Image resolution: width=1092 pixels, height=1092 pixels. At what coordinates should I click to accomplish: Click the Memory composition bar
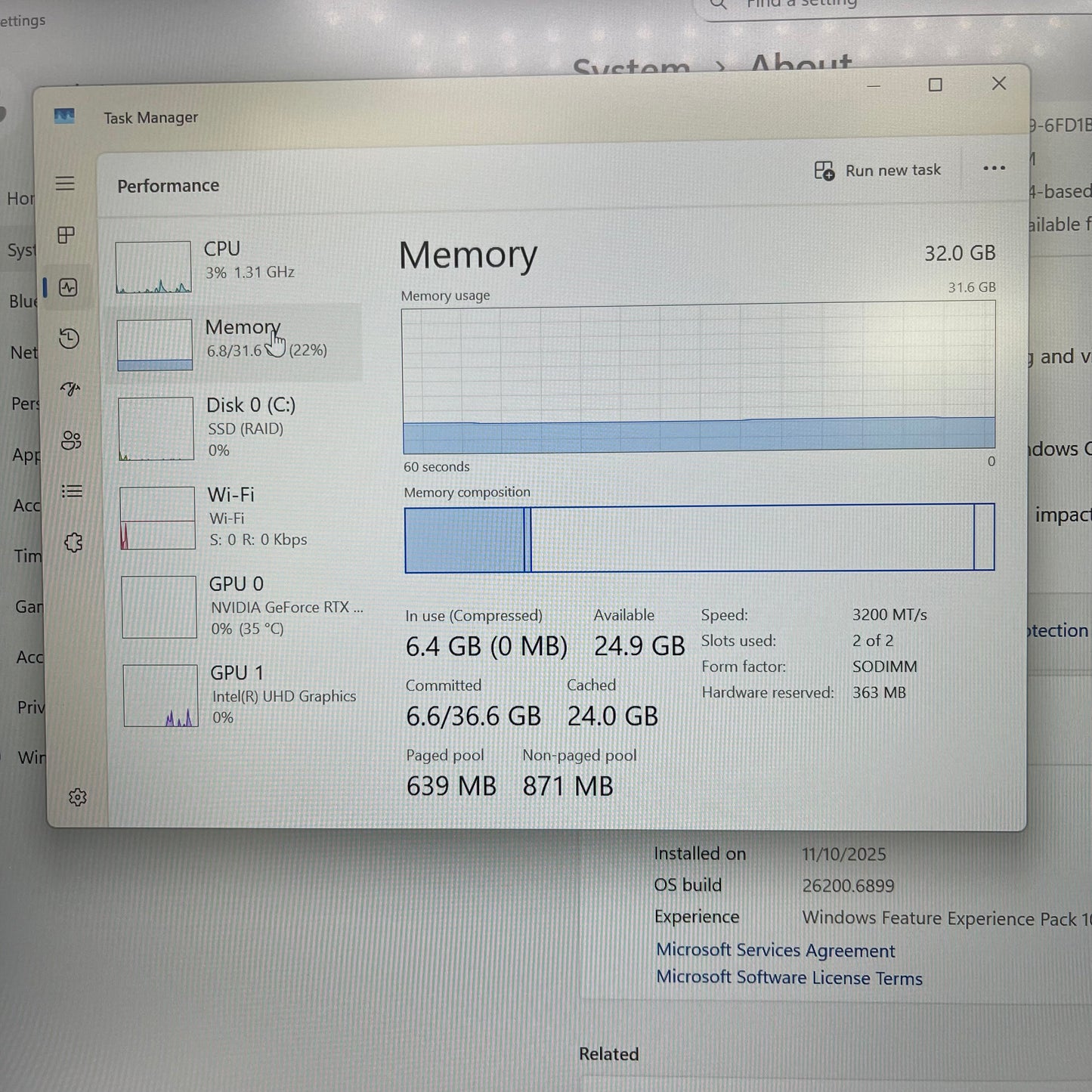pyautogui.click(x=699, y=538)
